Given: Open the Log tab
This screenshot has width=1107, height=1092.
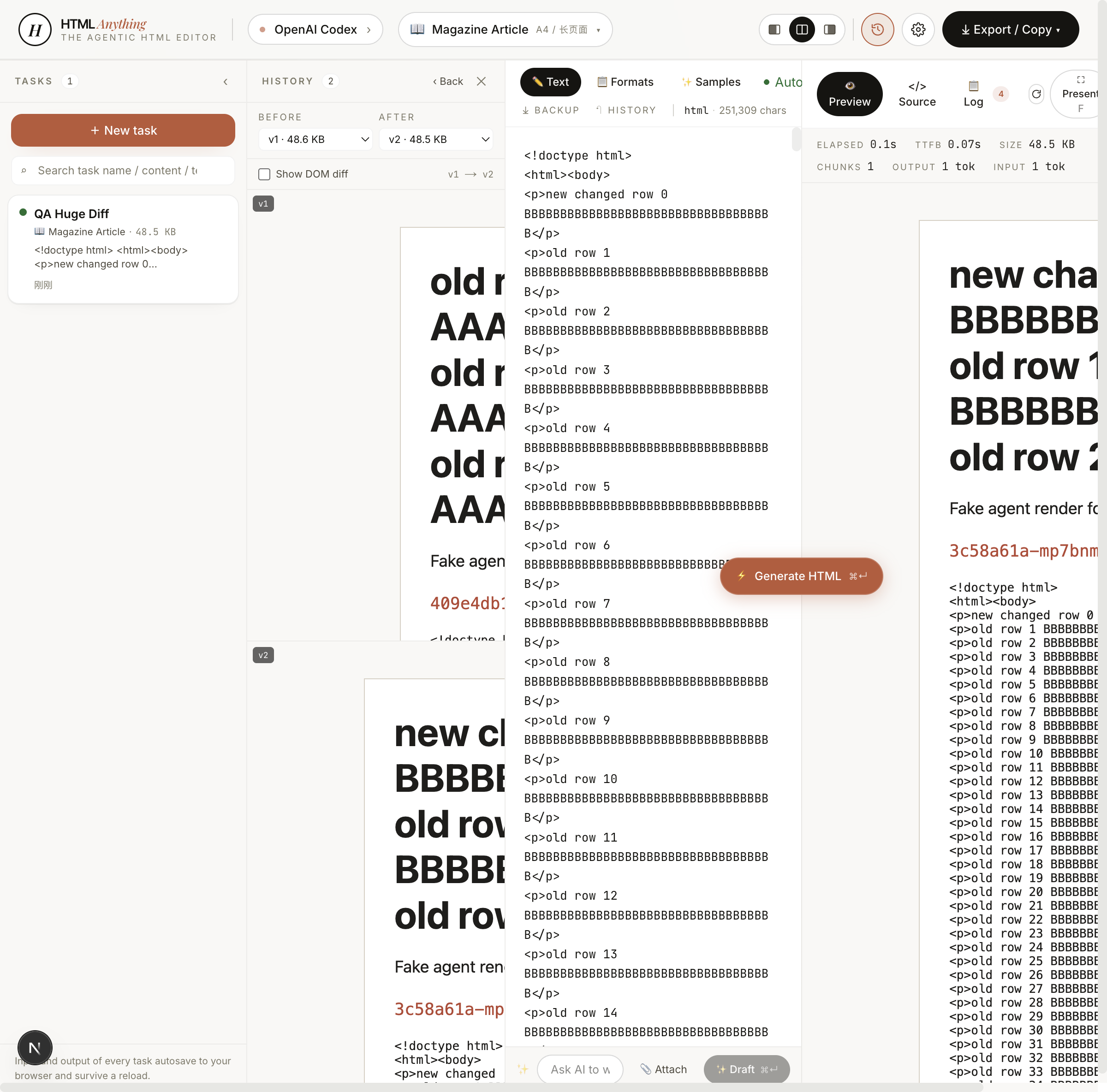Looking at the screenshot, I should [973, 94].
